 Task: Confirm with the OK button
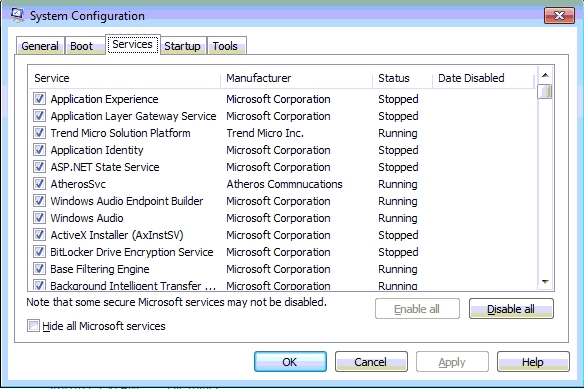[x=290, y=362]
